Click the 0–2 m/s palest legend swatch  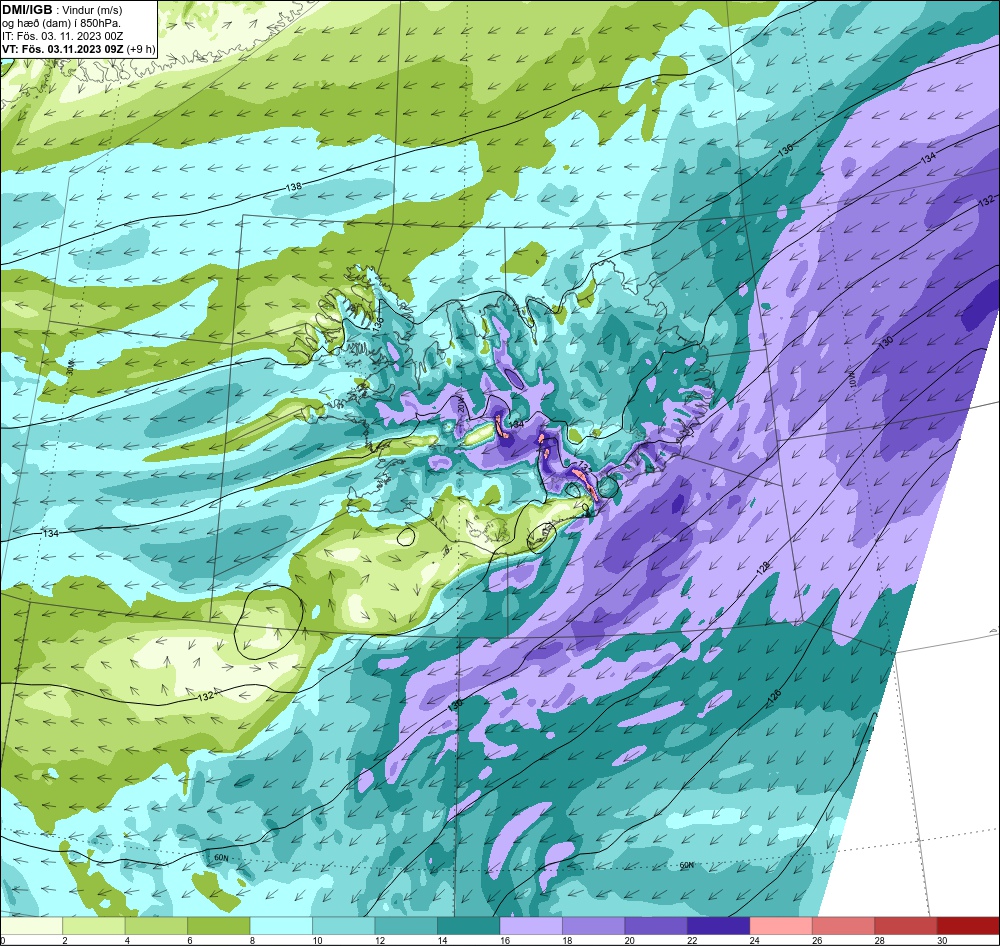point(31,926)
